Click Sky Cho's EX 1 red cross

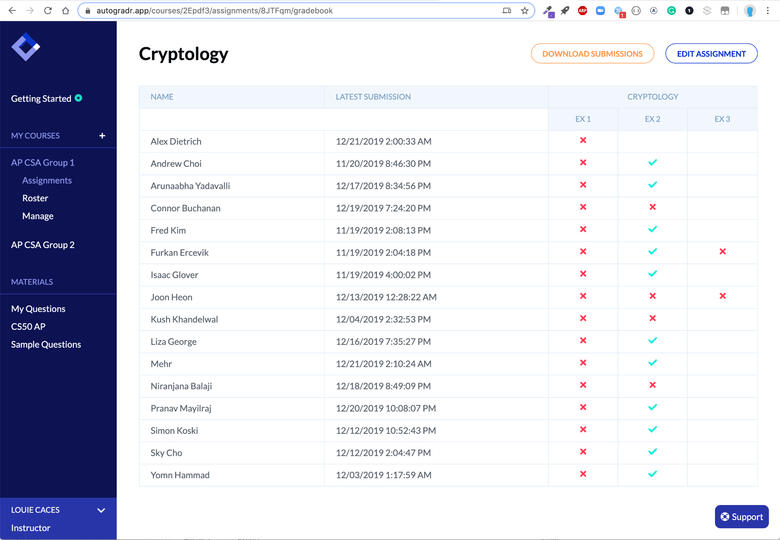583,452
